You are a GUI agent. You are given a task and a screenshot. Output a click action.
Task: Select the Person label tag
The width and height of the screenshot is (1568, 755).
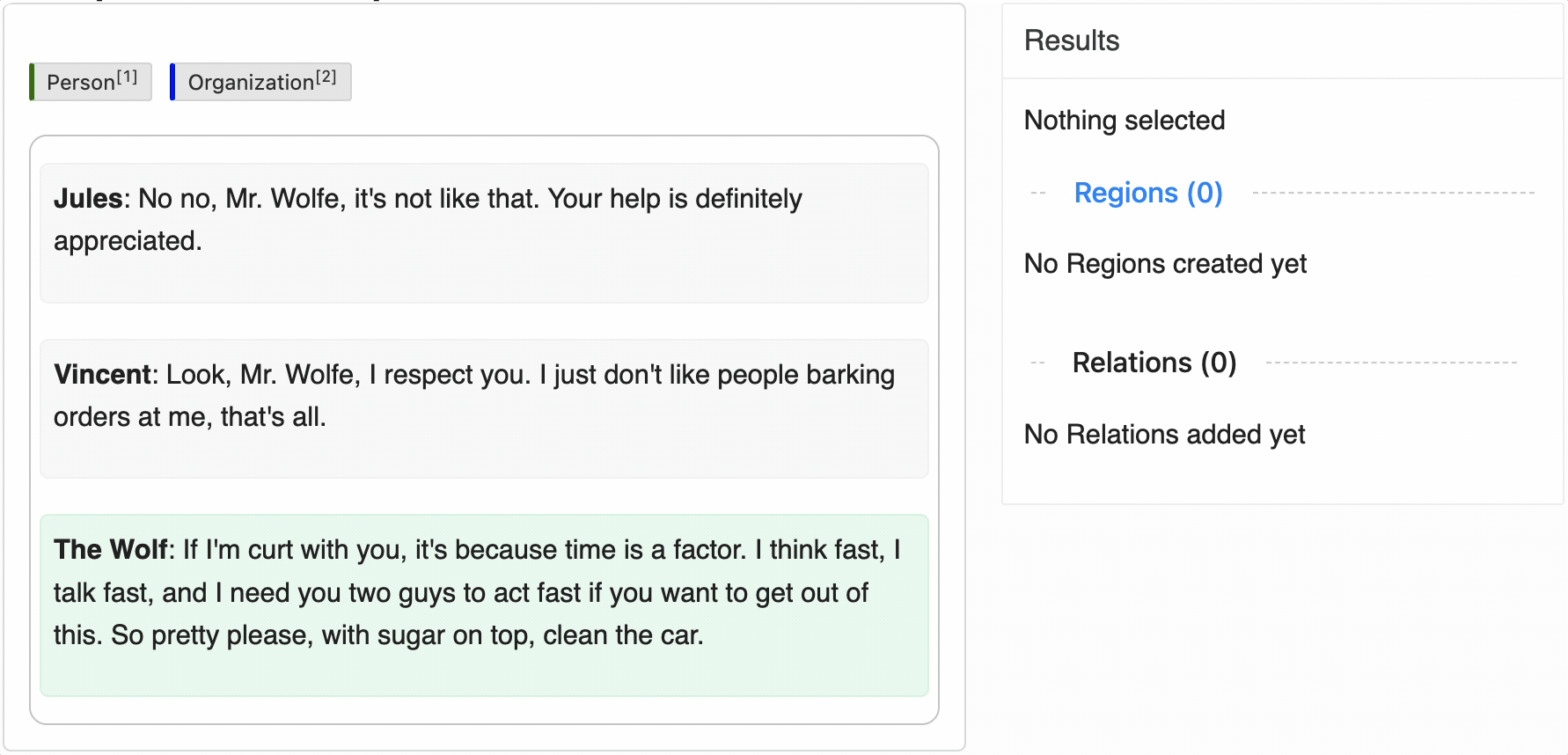[92, 82]
